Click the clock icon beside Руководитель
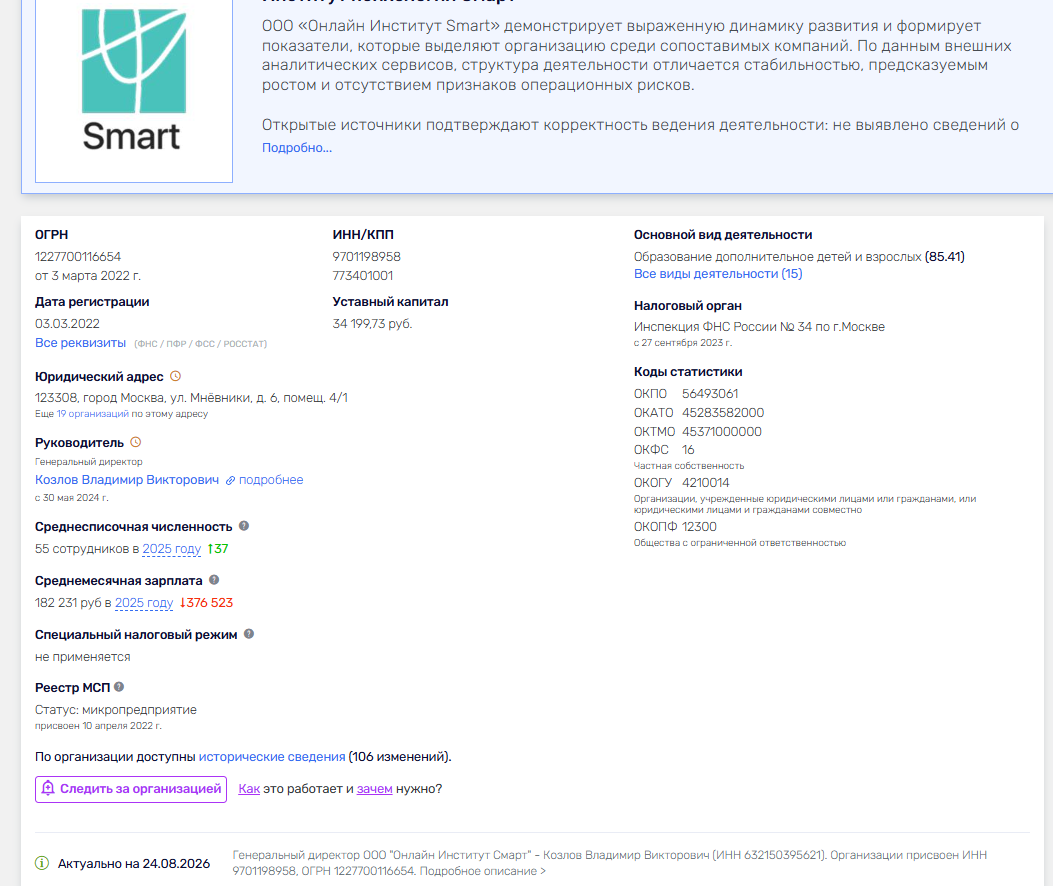The width and height of the screenshot is (1053, 886). coord(136,442)
